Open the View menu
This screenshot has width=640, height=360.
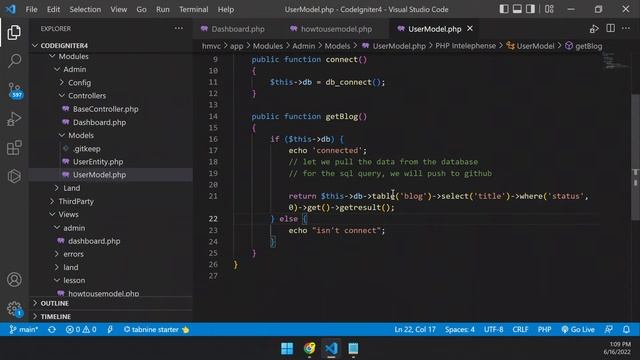coord(118,9)
